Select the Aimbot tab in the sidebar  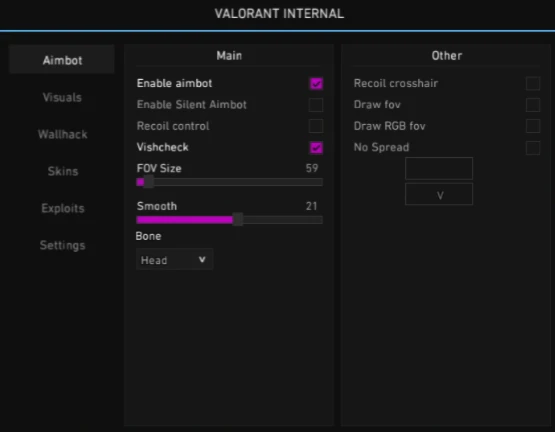point(62,60)
